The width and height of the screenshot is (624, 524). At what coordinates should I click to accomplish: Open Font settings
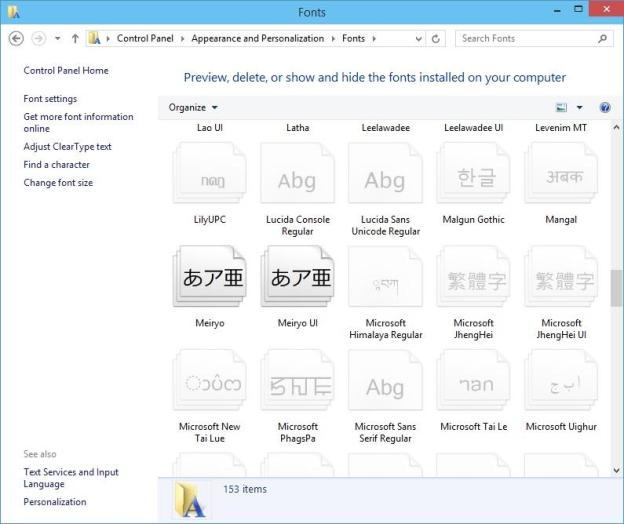point(50,99)
